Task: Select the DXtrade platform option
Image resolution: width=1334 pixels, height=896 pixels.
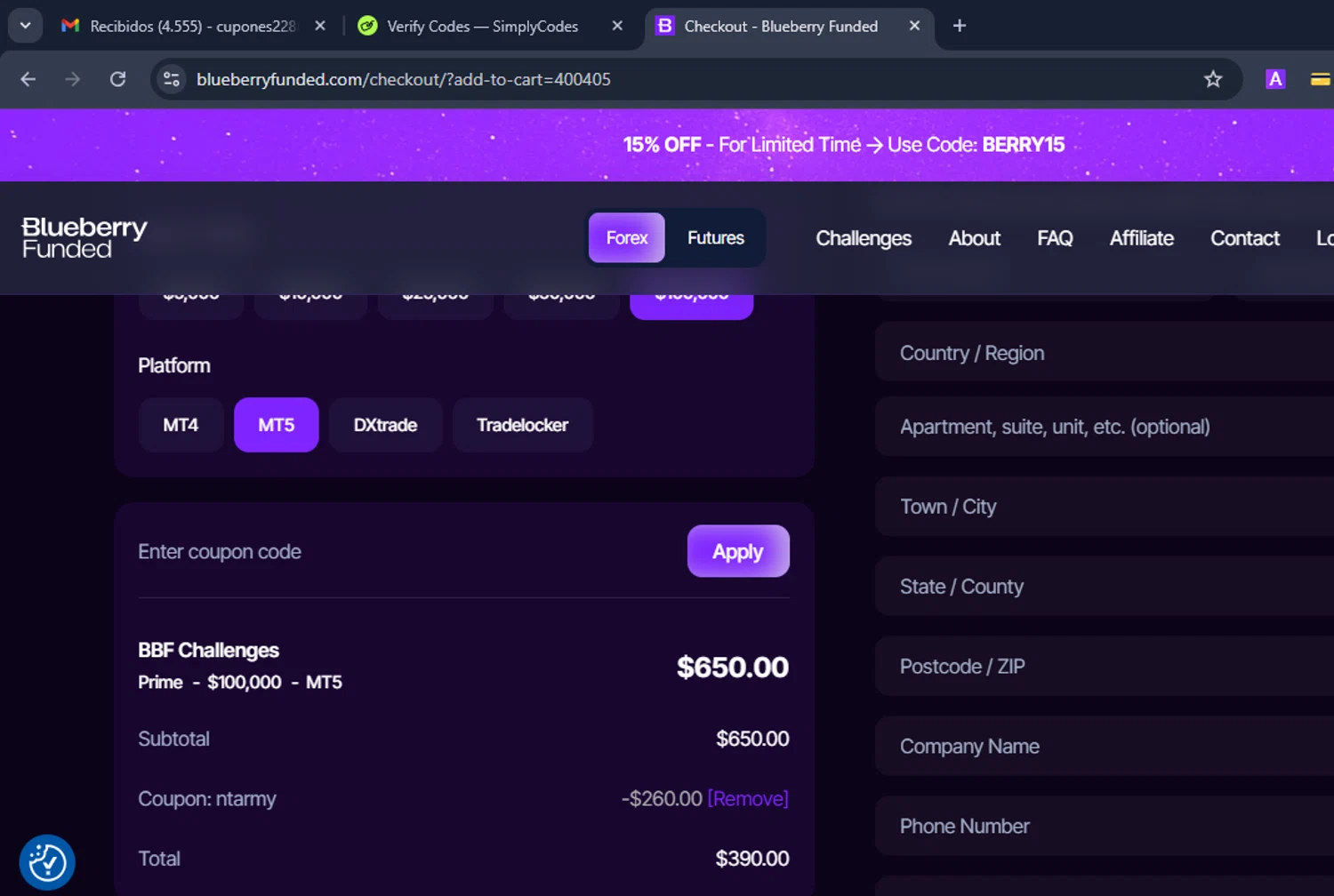Action: pos(385,425)
